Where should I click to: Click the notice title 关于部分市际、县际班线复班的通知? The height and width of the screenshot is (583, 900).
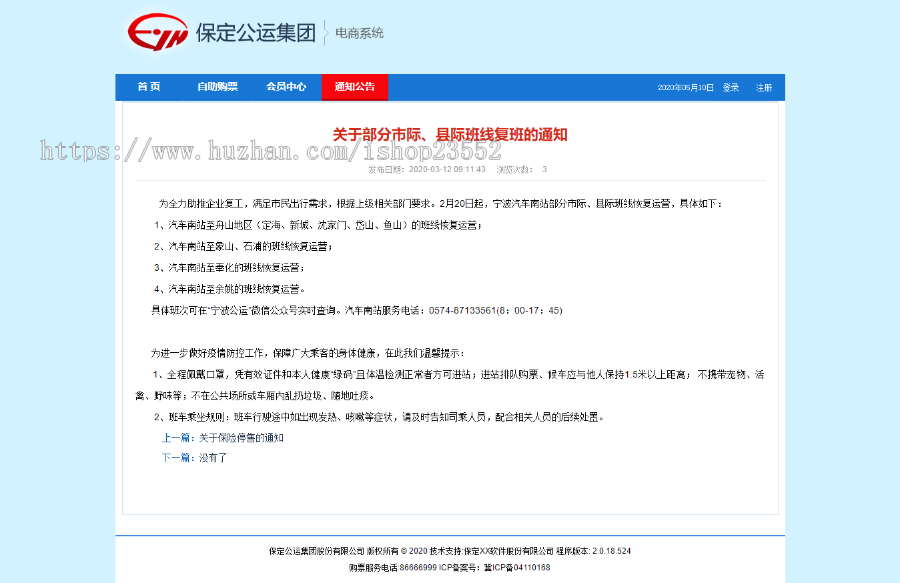[450, 135]
